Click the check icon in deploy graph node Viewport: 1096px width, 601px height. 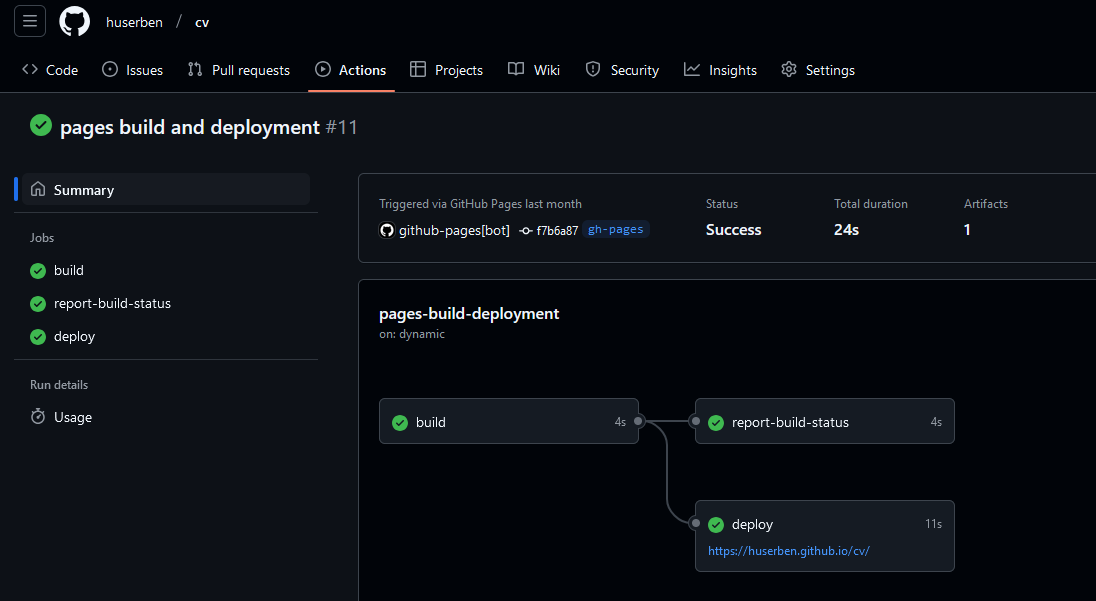tap(716, 524)
